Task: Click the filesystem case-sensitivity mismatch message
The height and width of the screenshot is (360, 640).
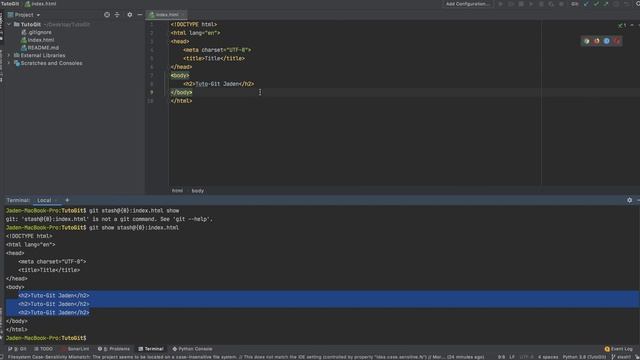Action: (246, 357)
